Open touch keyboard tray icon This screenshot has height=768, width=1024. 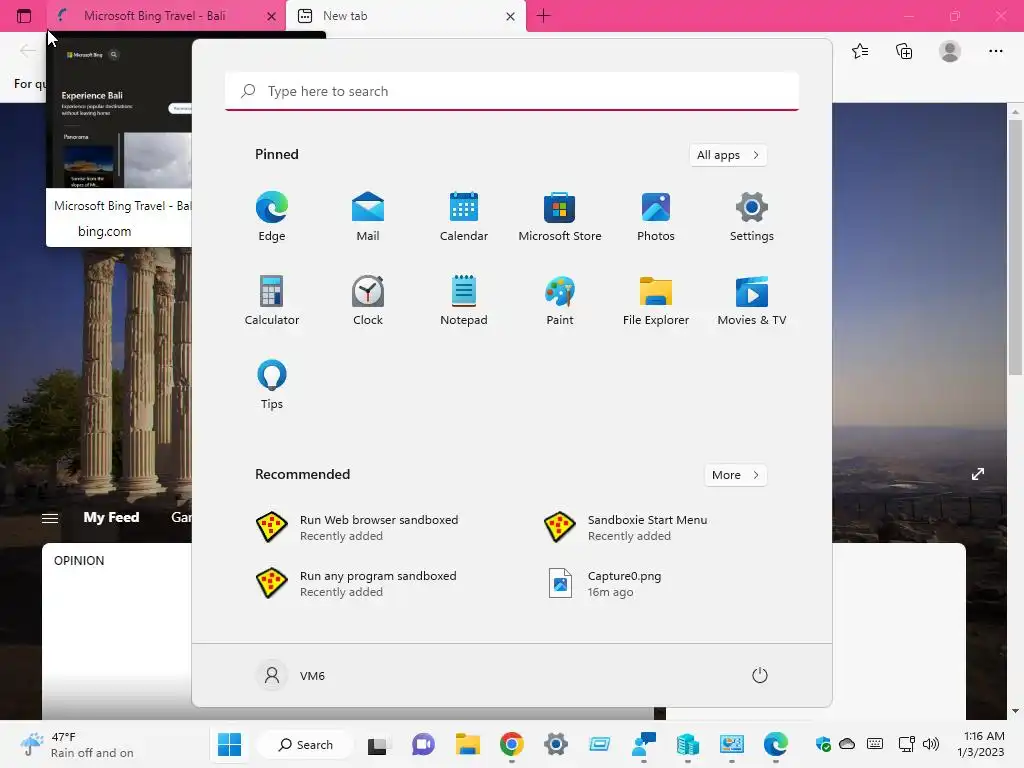(x=875, y=744)
